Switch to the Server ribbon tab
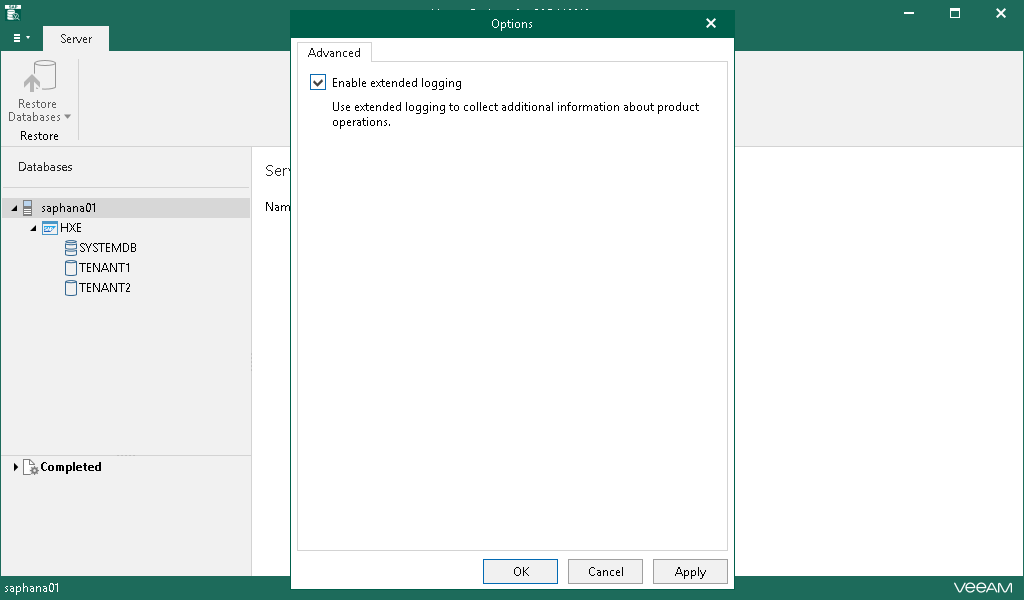 [x=76, y=39]
